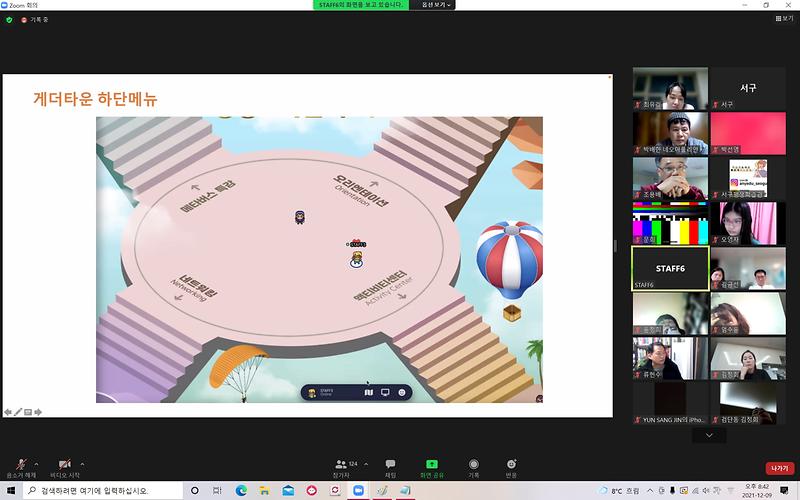Open Microsoft Edge from the taskbar

pyautogui.click(x=241, y=491)
